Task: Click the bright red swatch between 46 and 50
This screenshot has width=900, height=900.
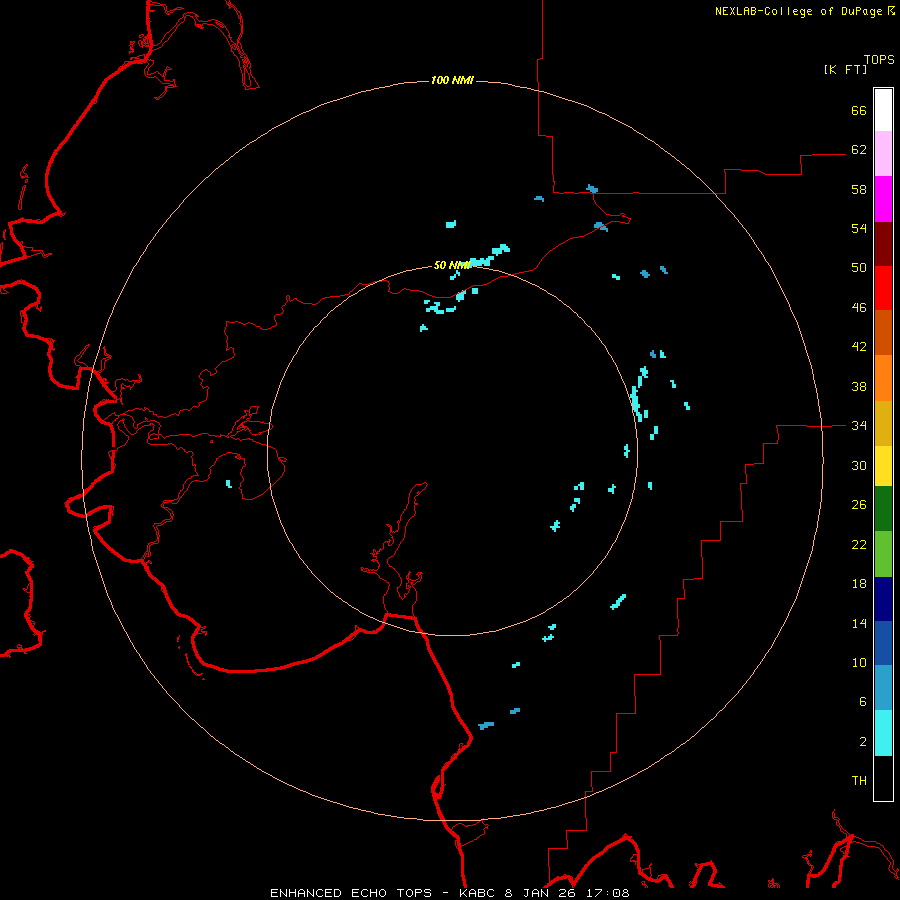Action: pos(883,288)
